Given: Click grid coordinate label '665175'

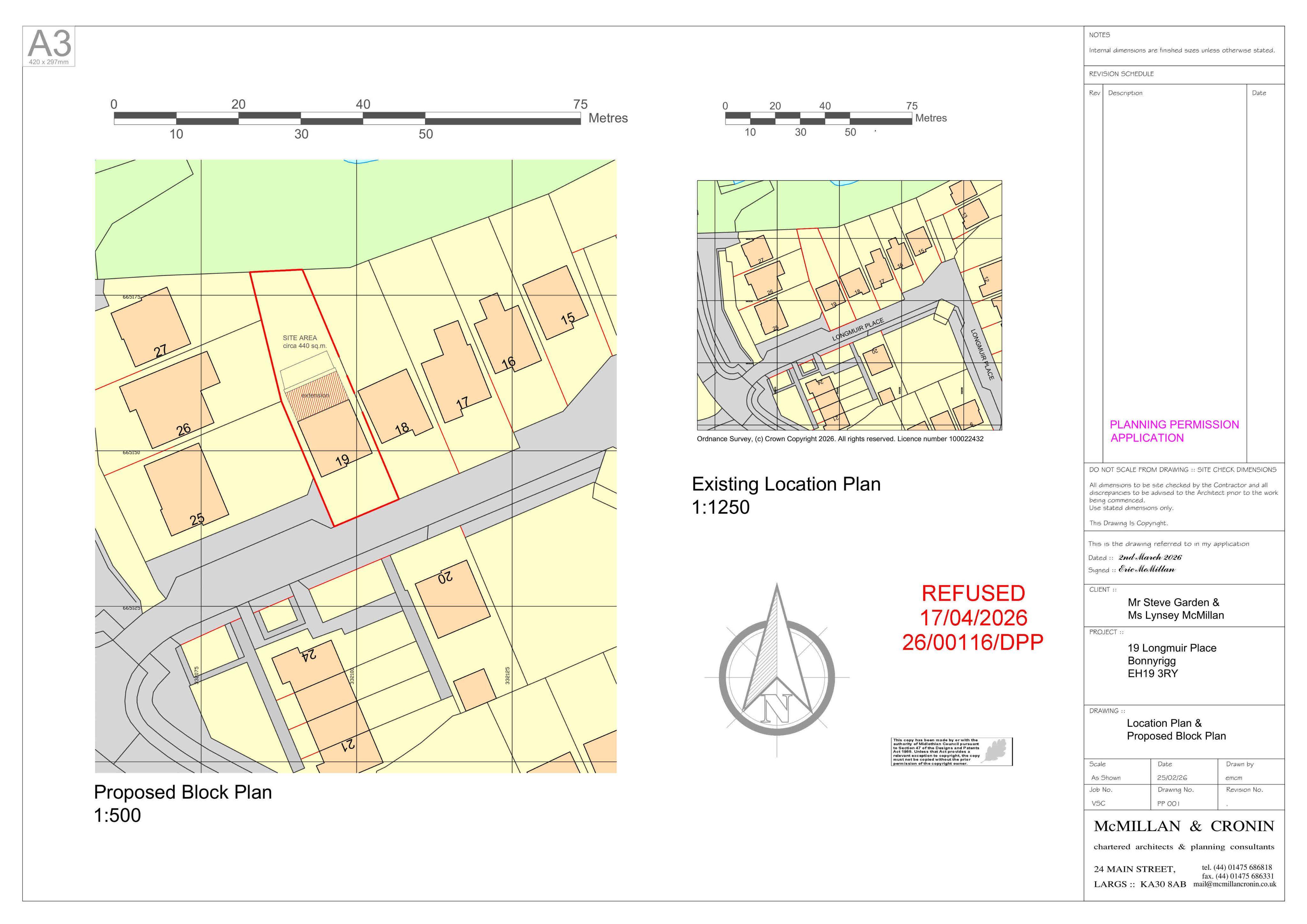Looking at the screenshot, I should point(131,297).
